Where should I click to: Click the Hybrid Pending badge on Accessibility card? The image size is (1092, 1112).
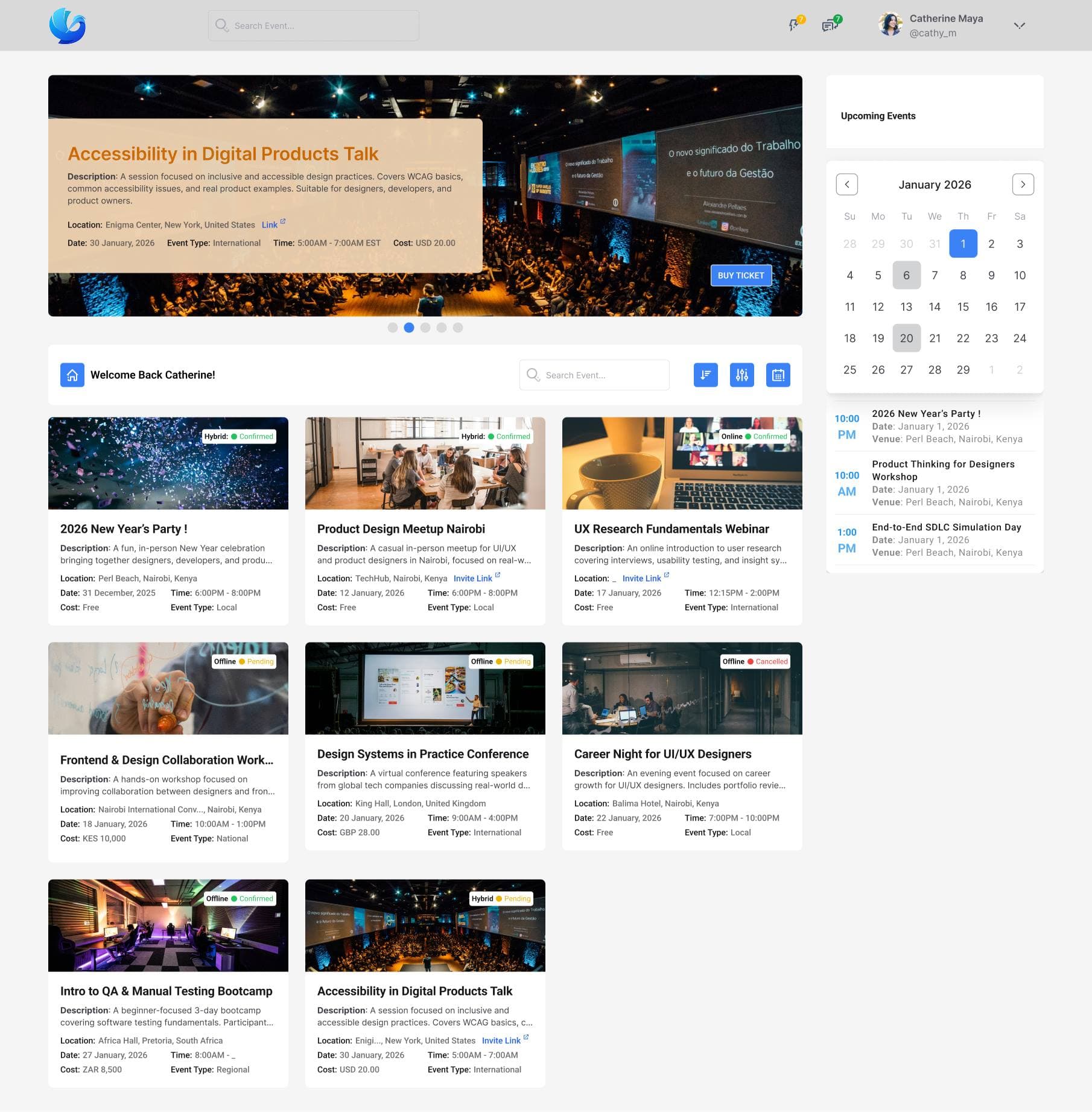[x=501, y=898]
